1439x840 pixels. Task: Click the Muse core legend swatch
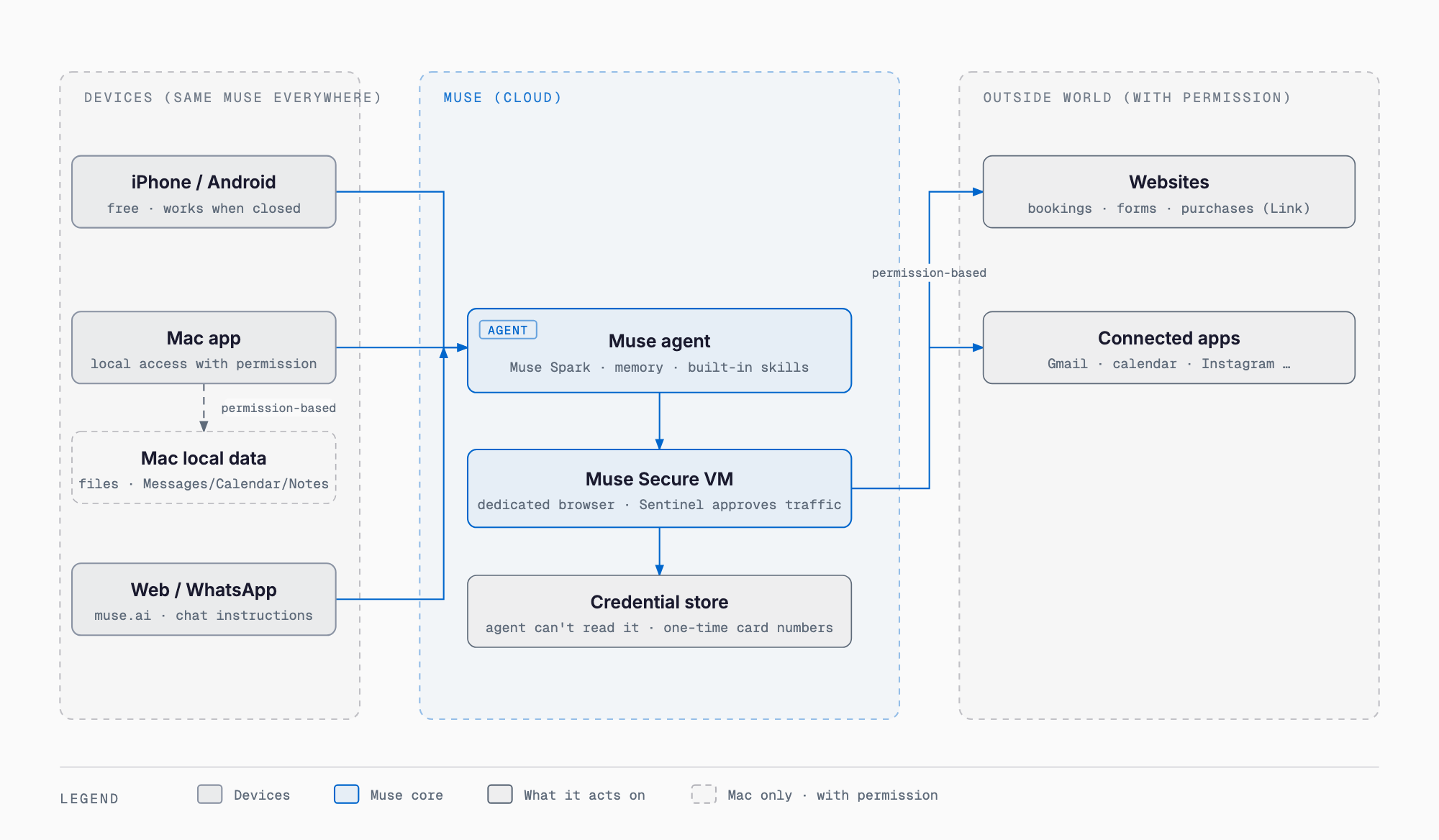pyautogui.click(x=347, y=794)
